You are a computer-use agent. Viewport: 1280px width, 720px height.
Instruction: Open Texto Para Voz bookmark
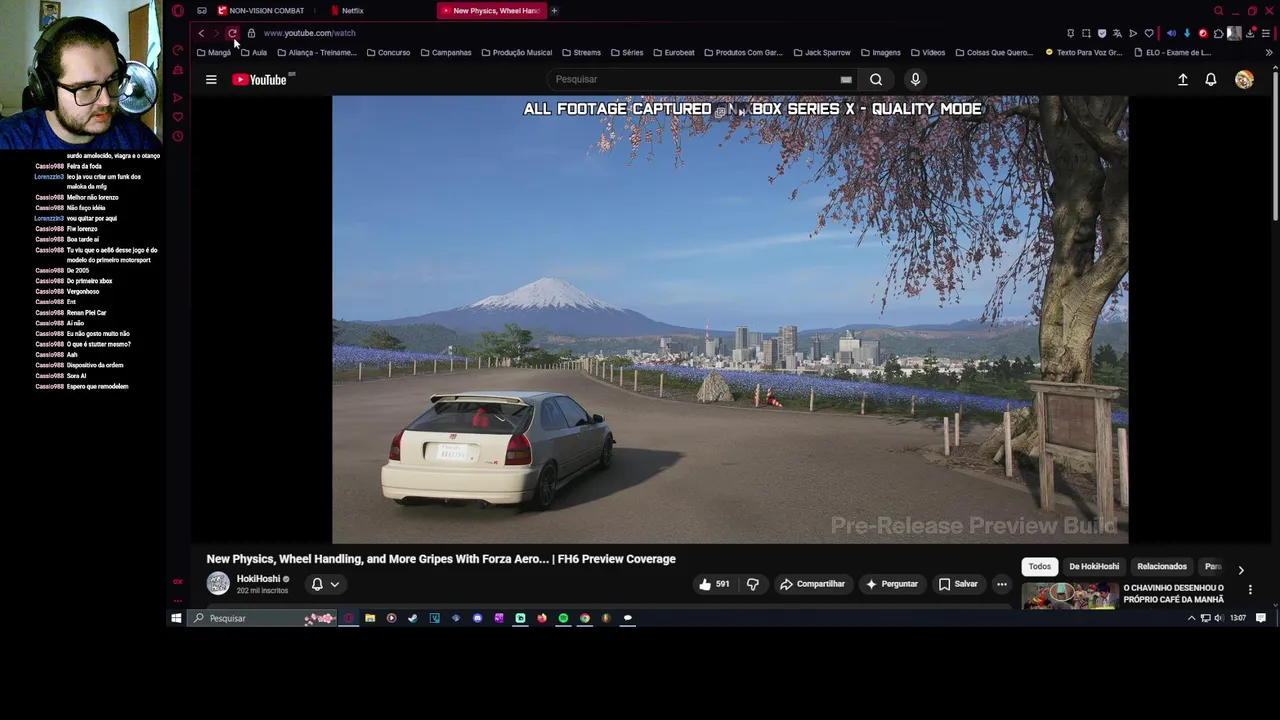(1084, 52)
